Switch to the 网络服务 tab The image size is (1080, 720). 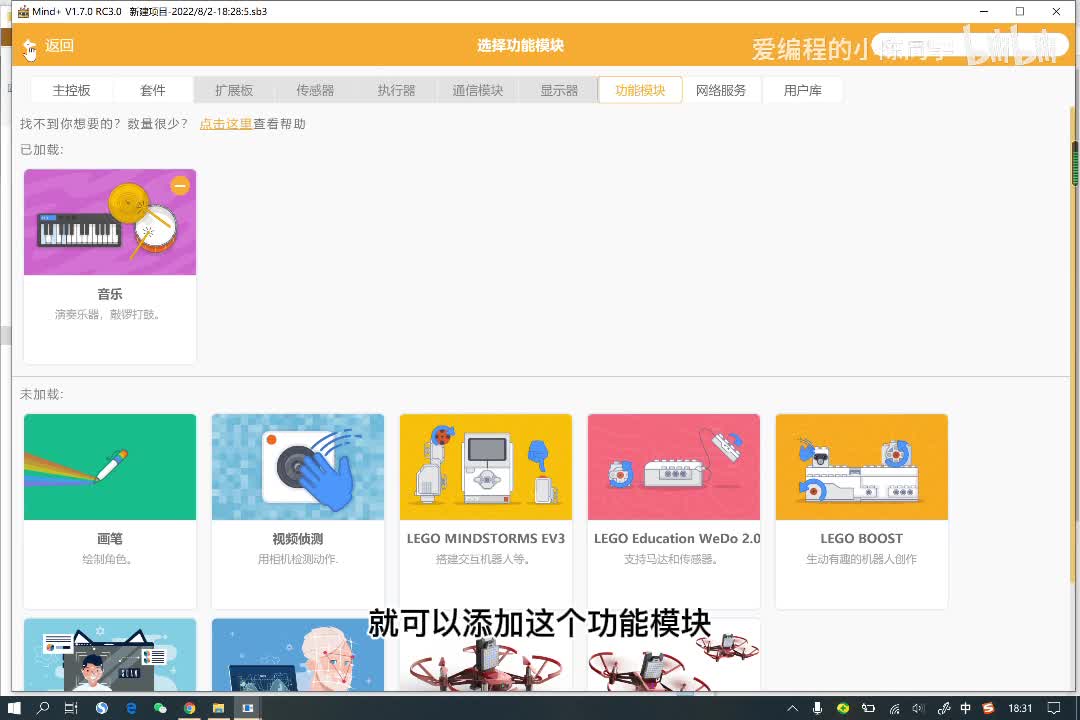pos(721,90)
